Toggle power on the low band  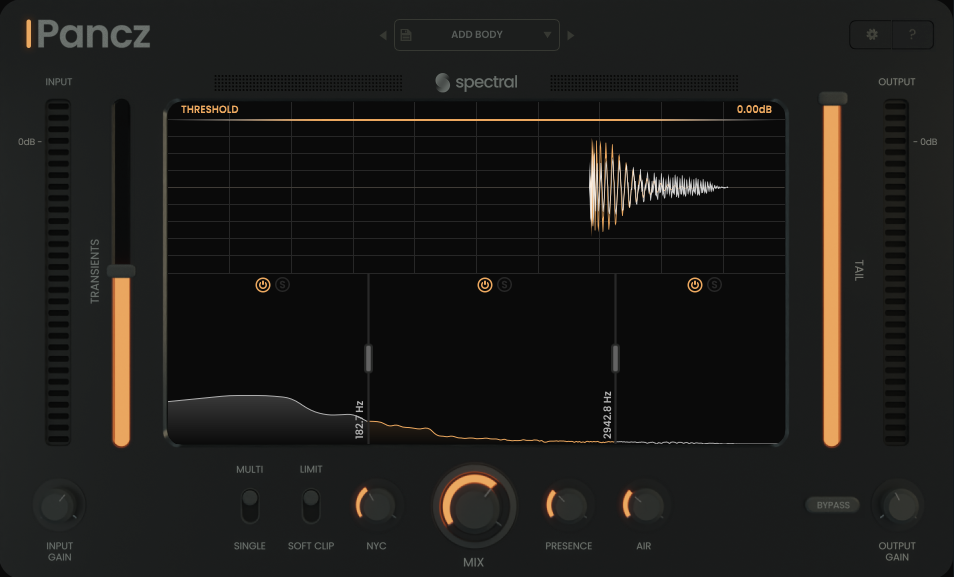[262, 285]
